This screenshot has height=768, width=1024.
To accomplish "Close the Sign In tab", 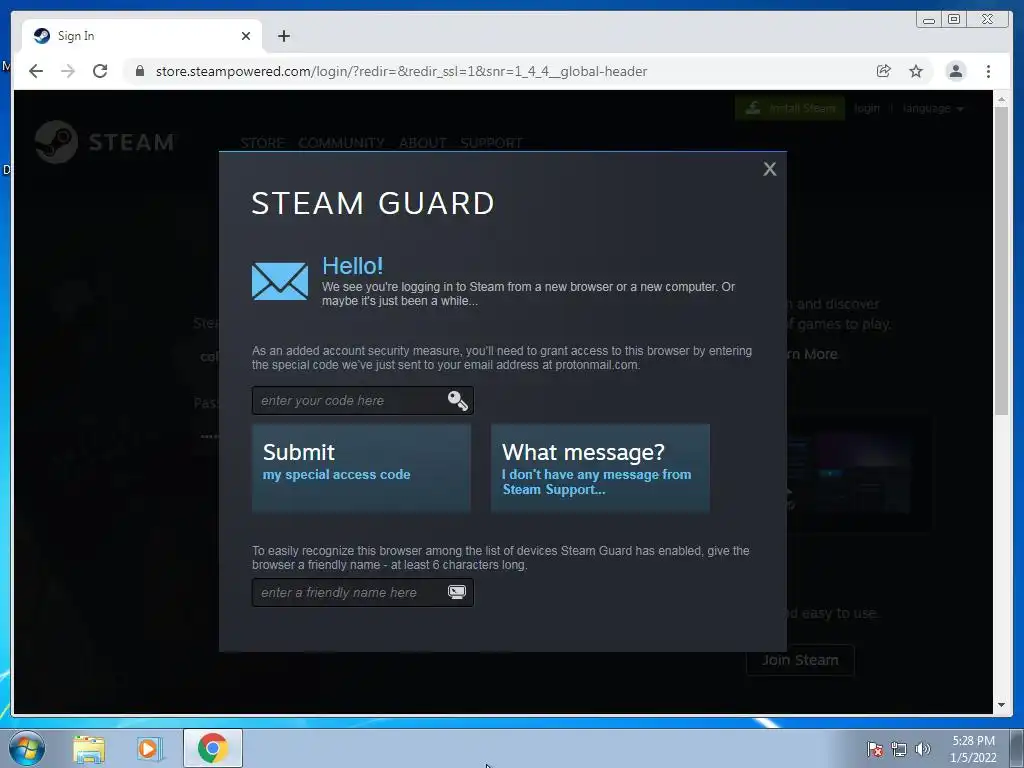I will pyautogui.click(x=246, y=36).
